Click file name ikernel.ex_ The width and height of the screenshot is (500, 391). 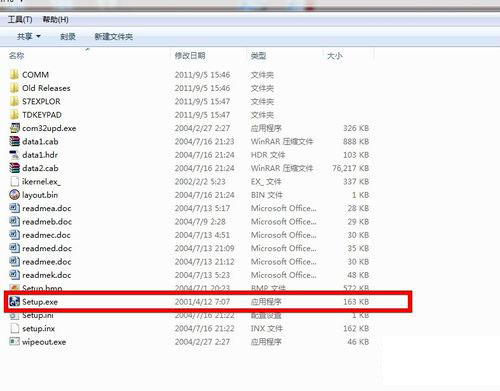[41, 182]
